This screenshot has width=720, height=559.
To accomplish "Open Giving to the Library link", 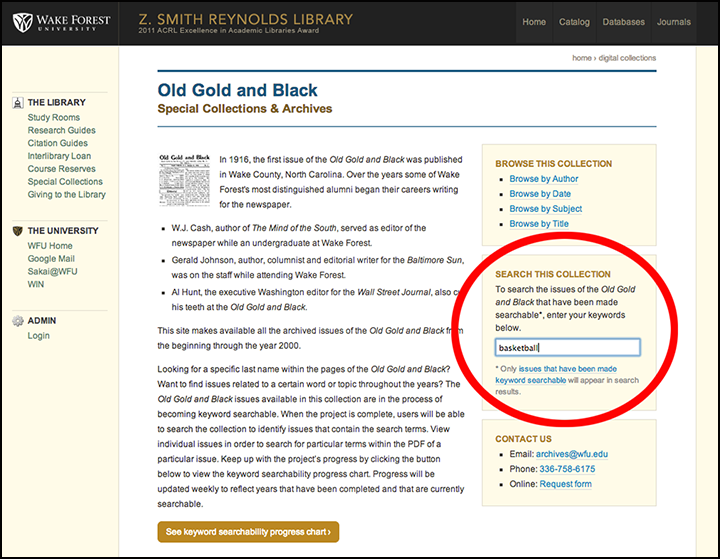I will (x=67, y=195).
